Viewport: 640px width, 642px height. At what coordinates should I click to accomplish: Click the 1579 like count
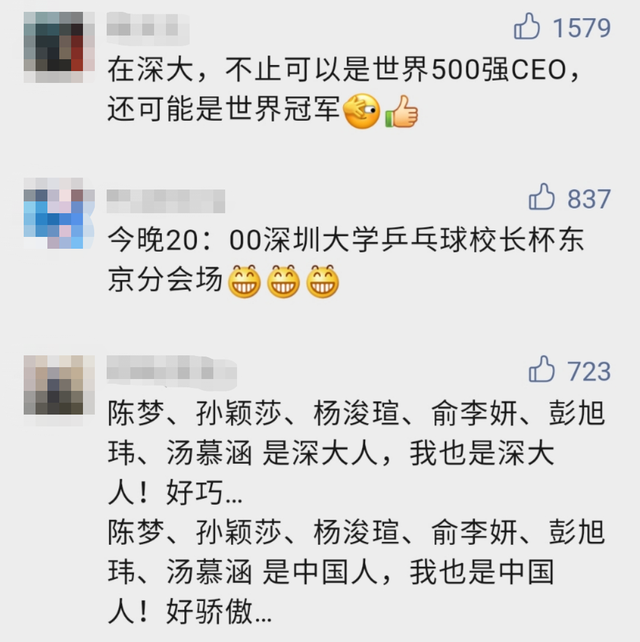click(582, 28)
